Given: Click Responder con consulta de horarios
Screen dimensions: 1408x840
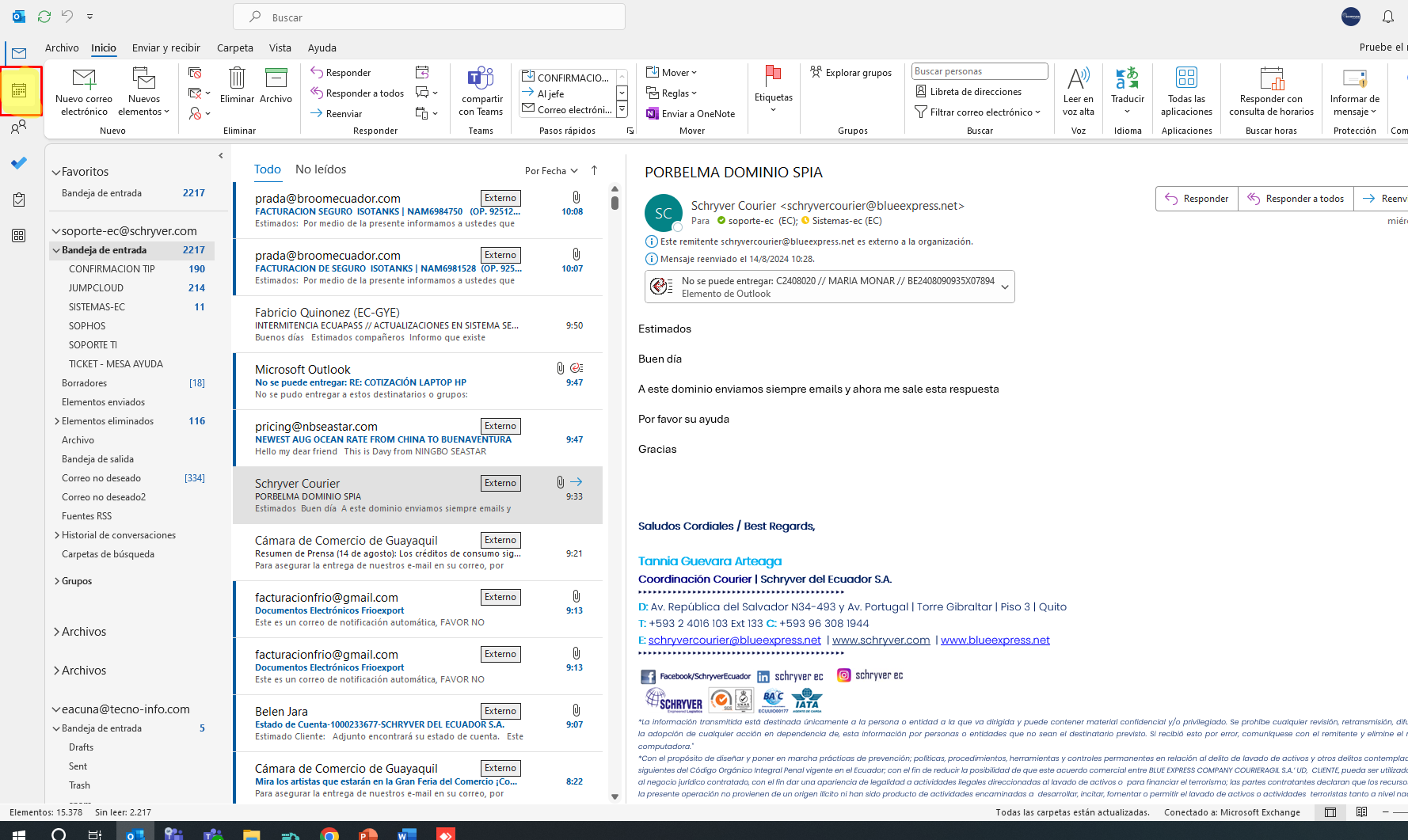Looking at the screenshot, I should coord(1271,92).
